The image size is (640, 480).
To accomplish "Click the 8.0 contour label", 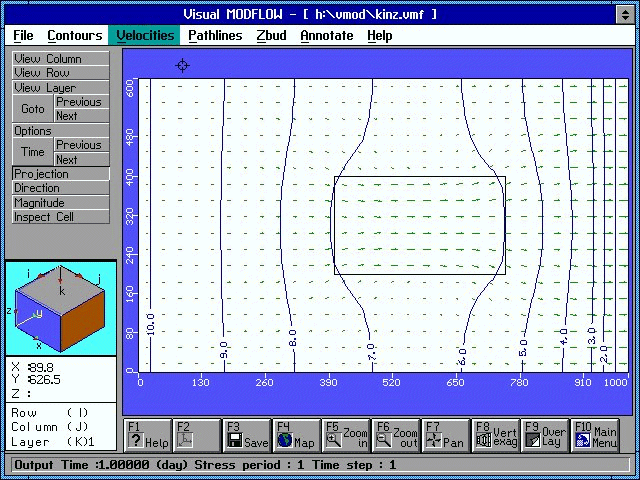I will (x=293, y=338).
